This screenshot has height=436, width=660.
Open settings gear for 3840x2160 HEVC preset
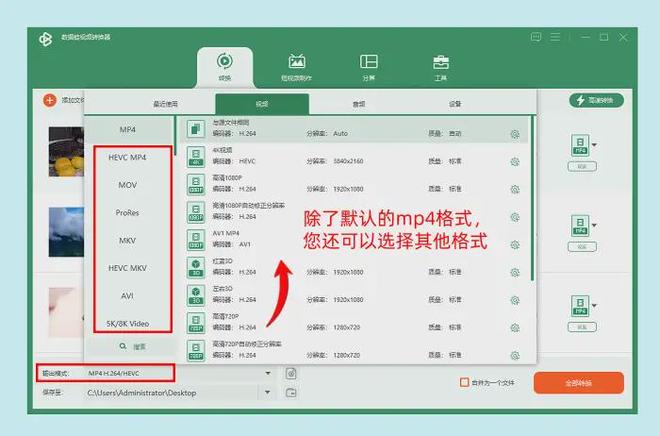(x=515, y=162)
